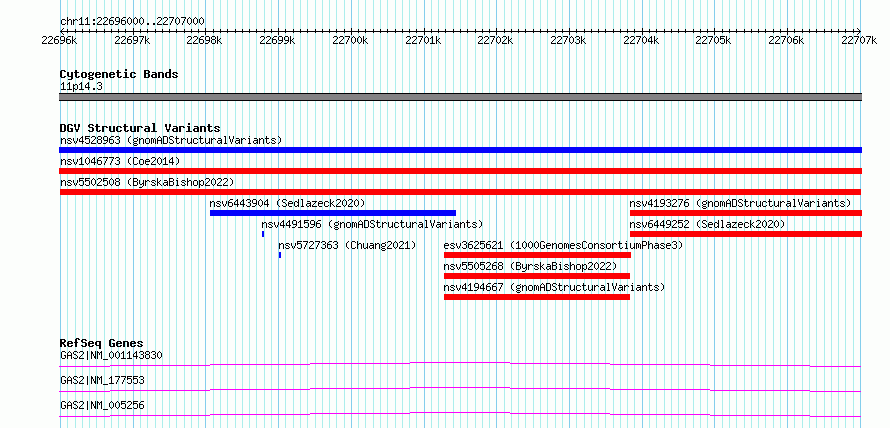Click the DGV Structural Variants track heading

pos(140,128)
